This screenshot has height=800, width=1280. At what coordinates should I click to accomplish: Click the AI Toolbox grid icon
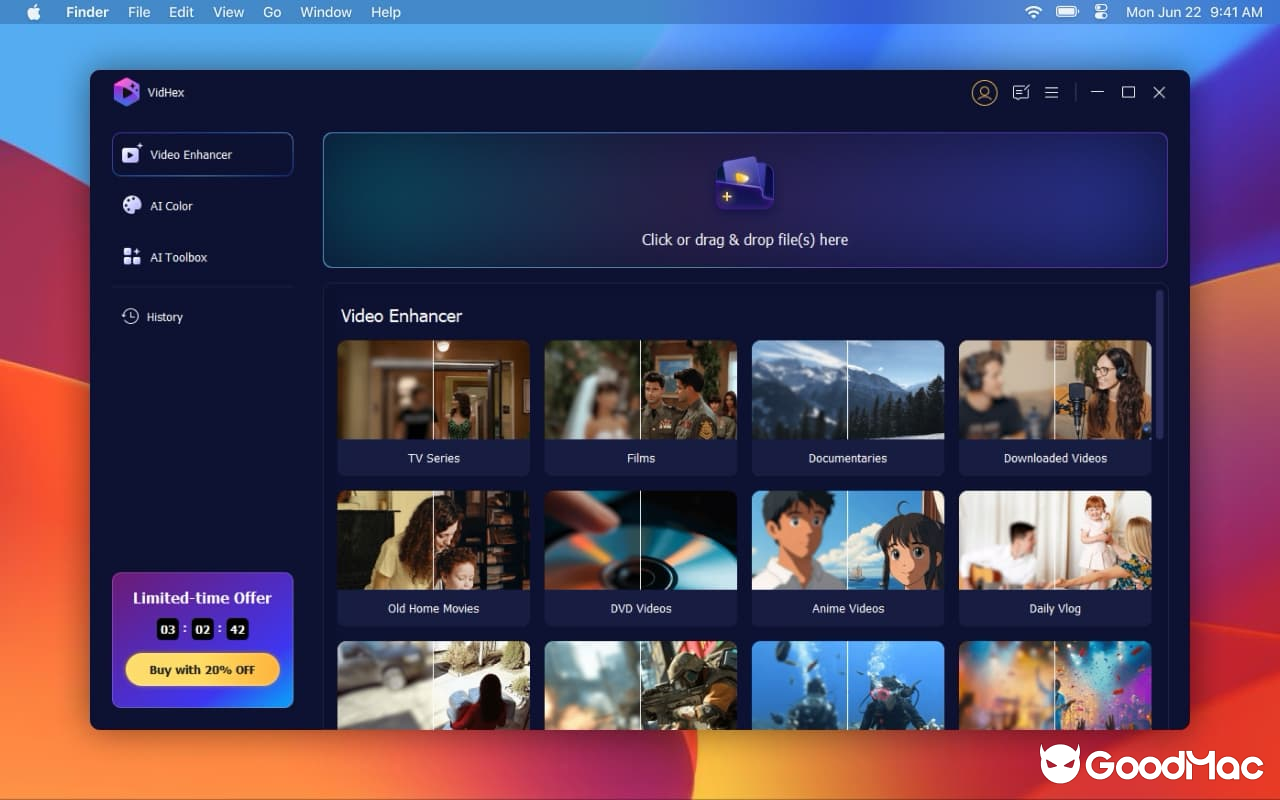[131, 257]
